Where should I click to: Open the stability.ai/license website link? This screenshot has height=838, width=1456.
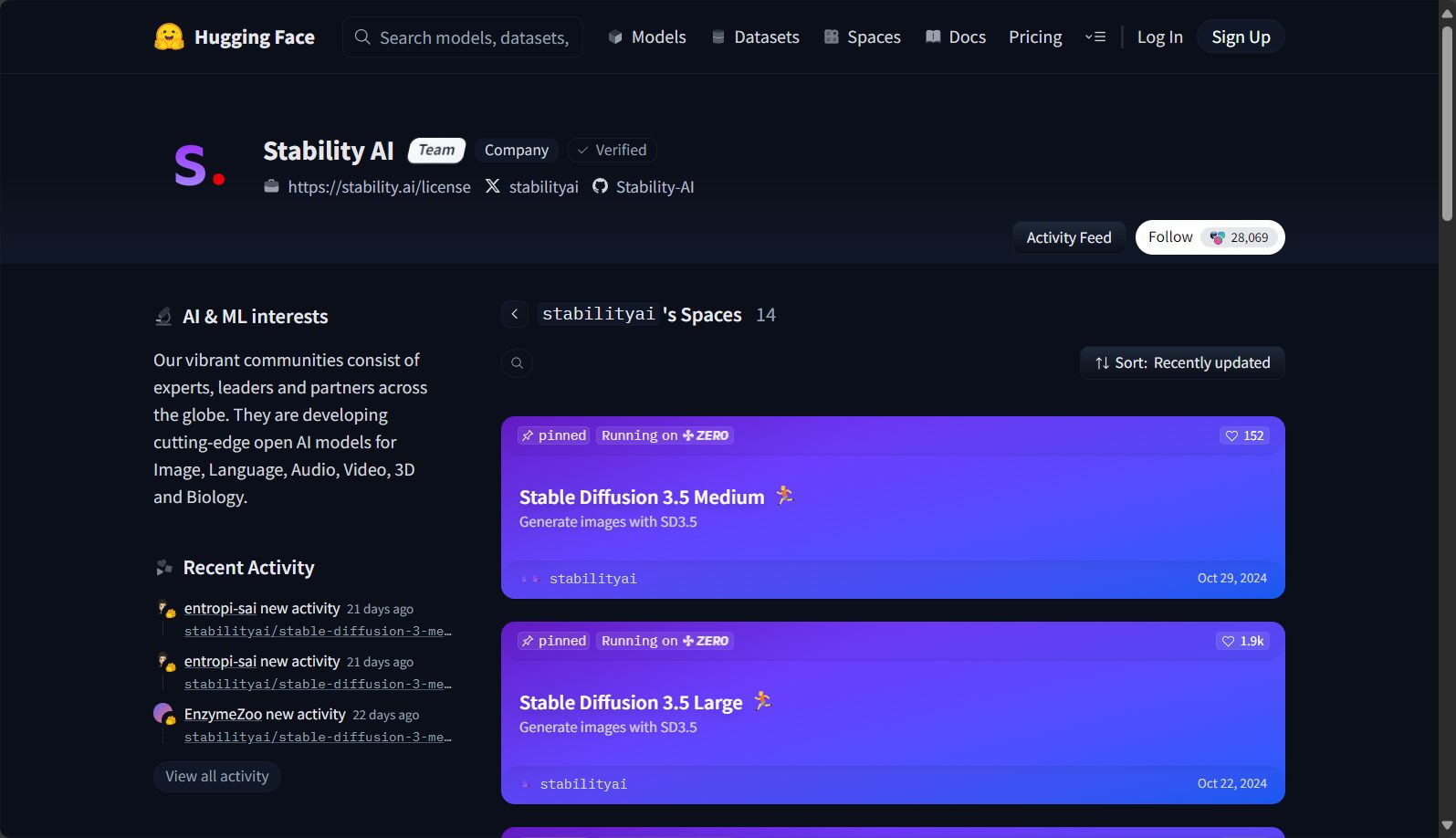379,186
